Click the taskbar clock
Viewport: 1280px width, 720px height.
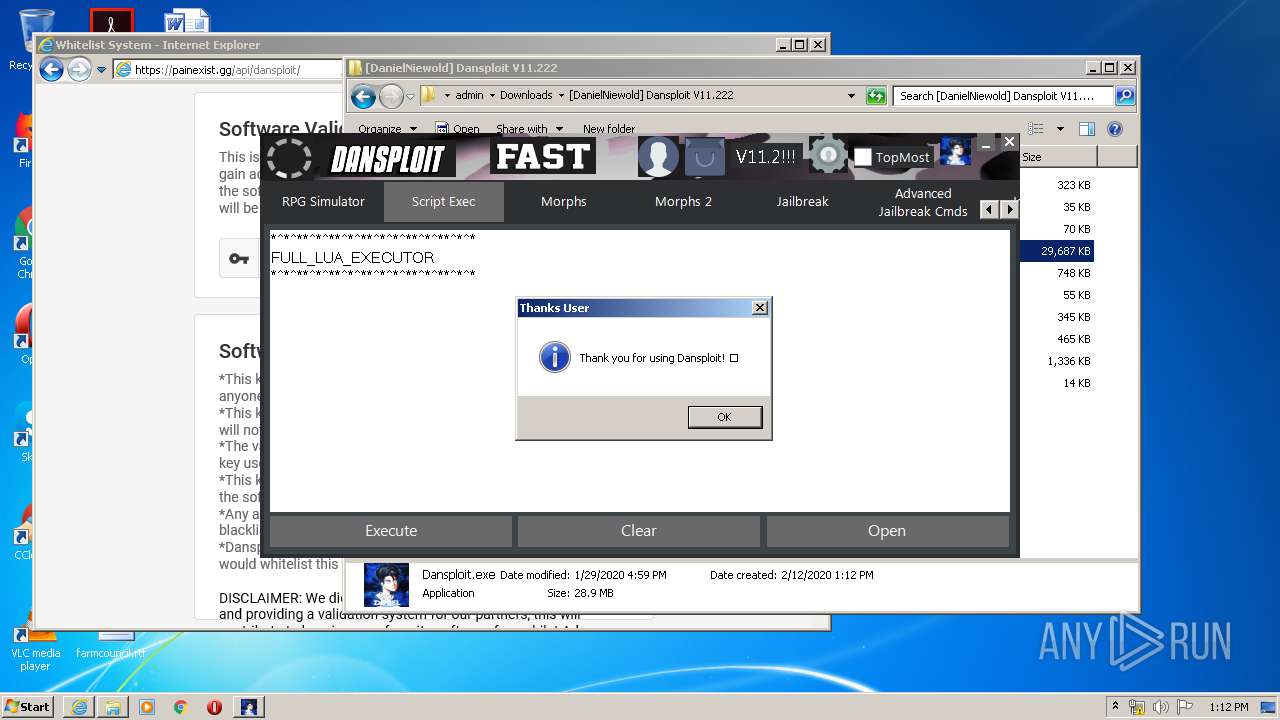pos(1228,707)
